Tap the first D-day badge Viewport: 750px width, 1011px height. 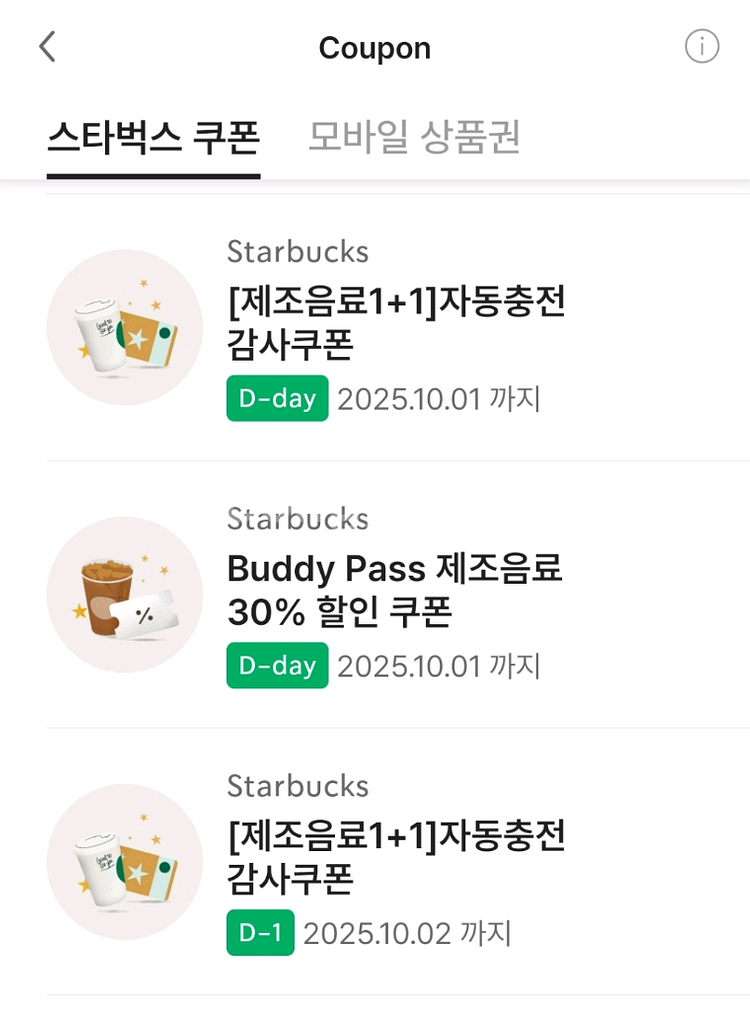tap(277, 398)
